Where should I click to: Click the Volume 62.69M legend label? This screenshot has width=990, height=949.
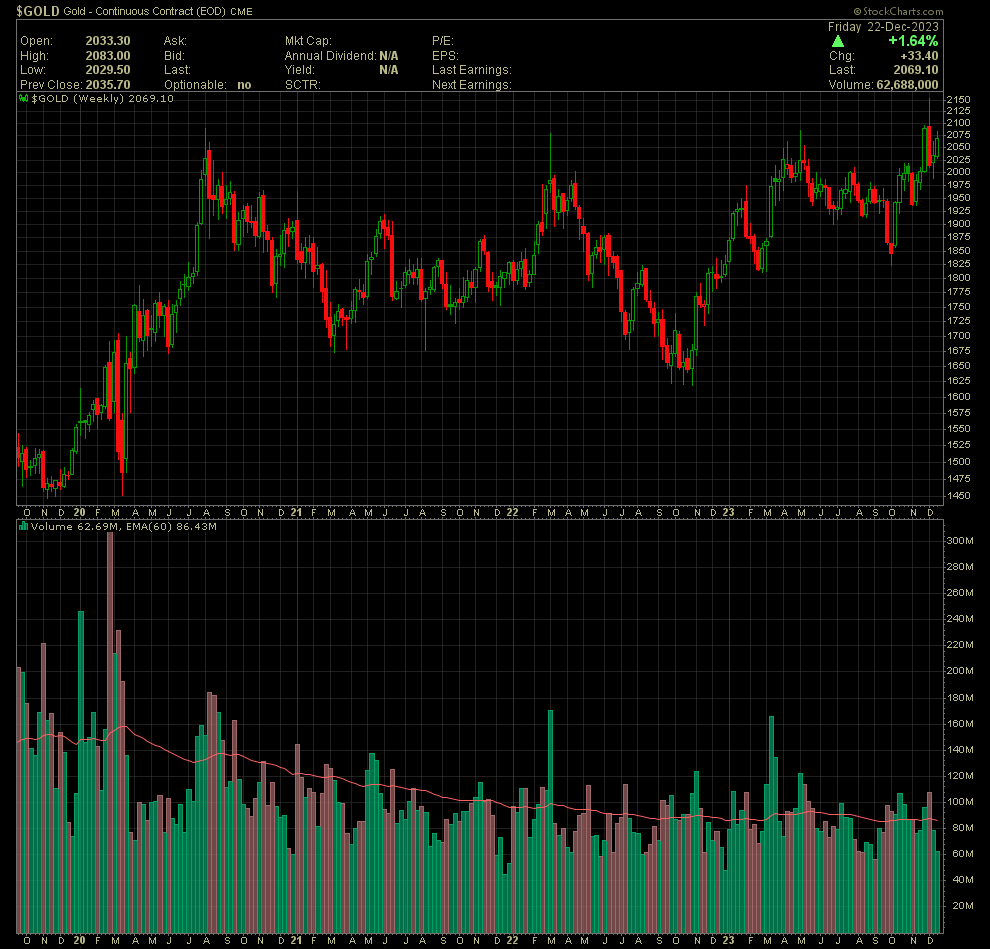[65, 526]
